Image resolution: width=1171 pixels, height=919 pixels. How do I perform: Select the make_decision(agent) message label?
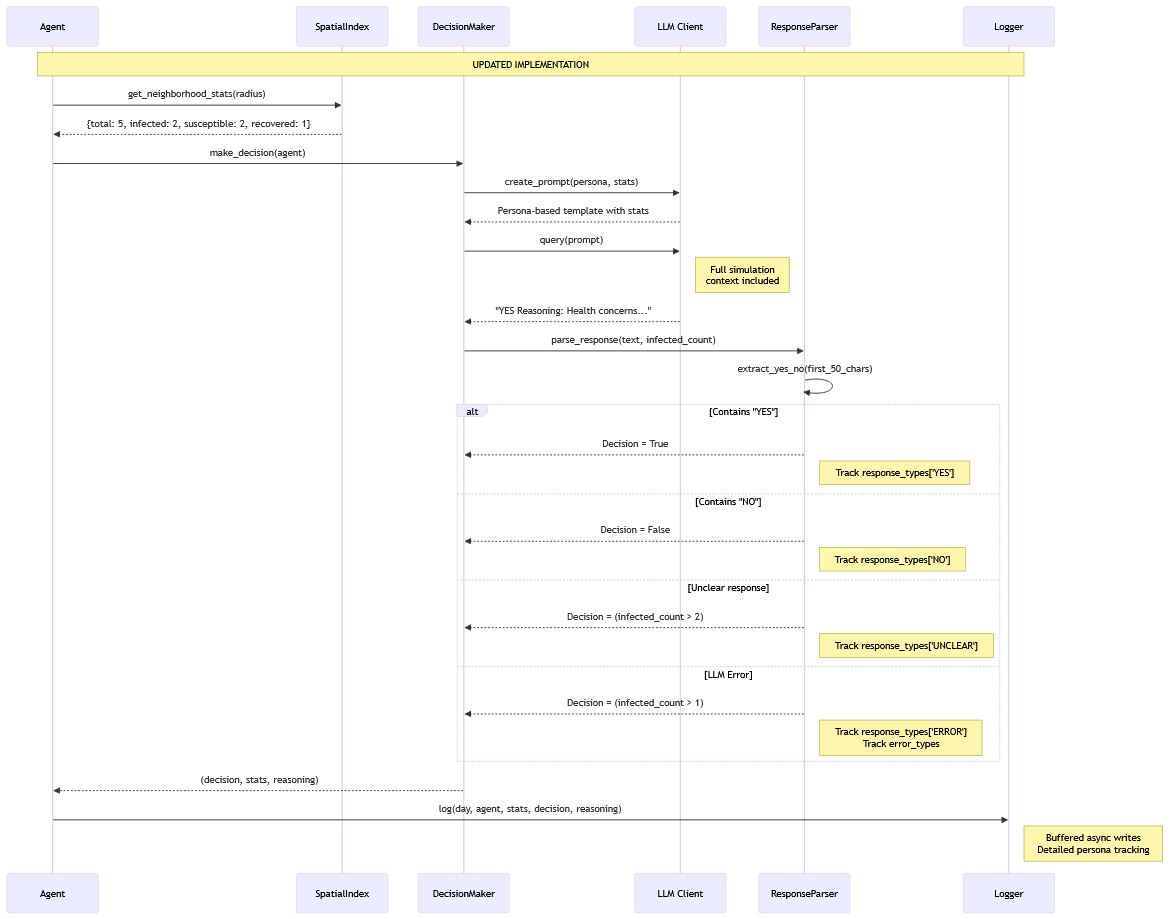[257, 152]
